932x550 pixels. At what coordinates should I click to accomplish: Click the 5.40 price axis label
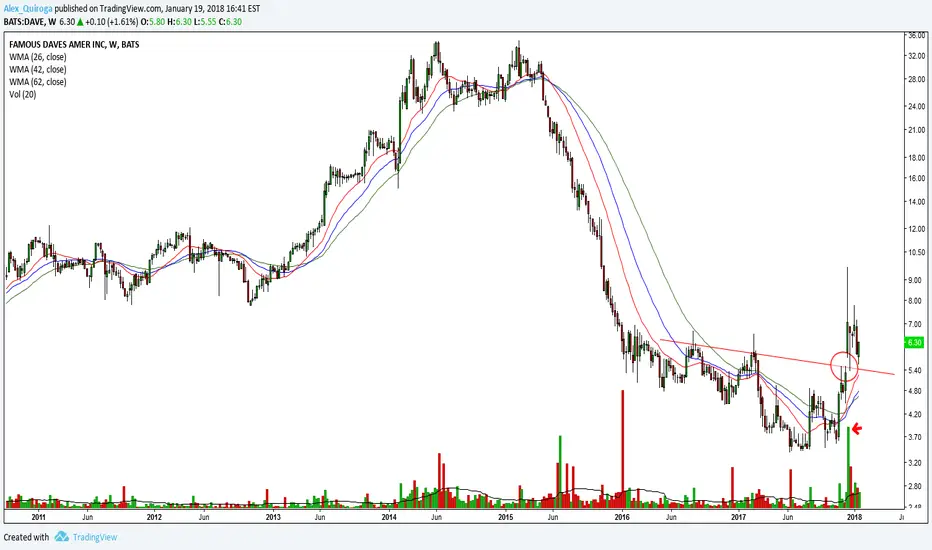(915, 370)
